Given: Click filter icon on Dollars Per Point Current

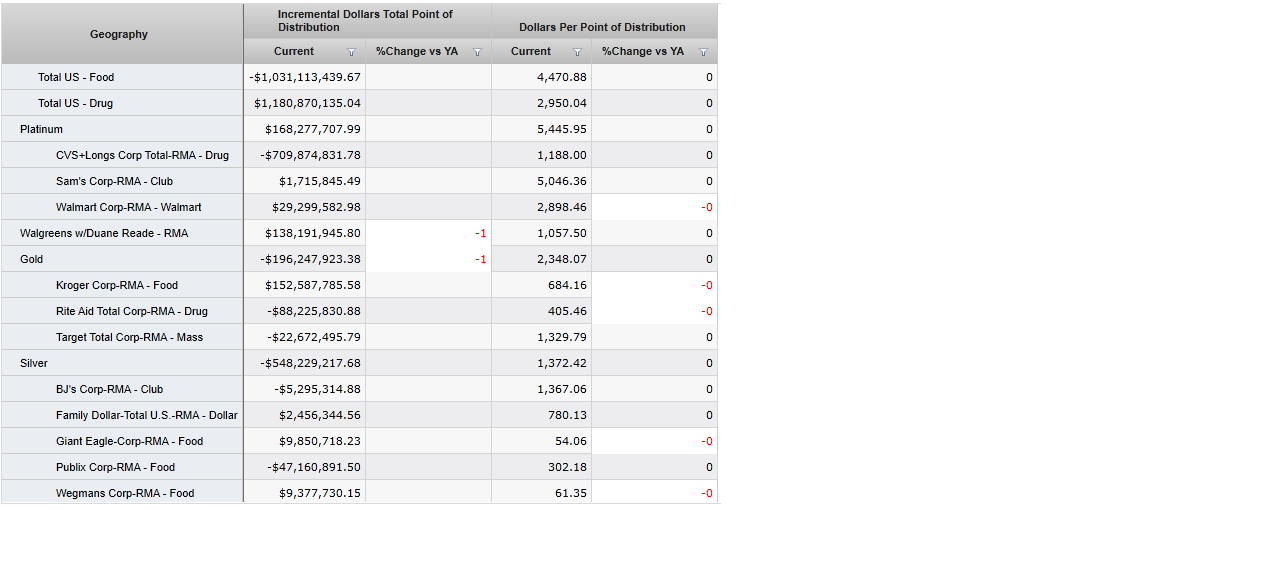Looking at the screenshot, I should click(577, 52).
